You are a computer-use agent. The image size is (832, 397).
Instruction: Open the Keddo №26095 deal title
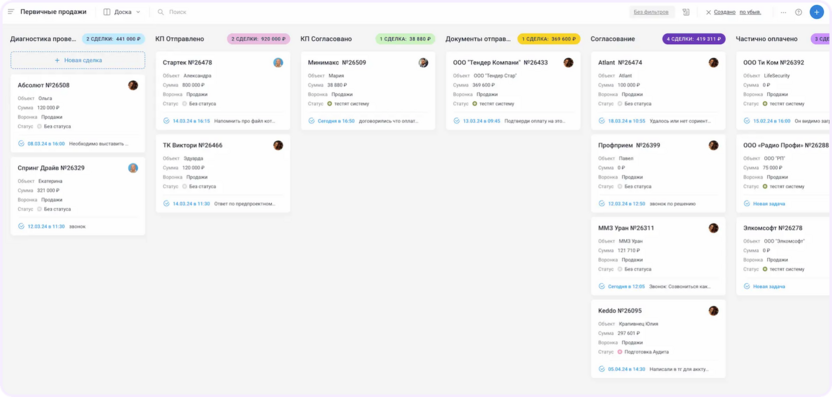619,310
